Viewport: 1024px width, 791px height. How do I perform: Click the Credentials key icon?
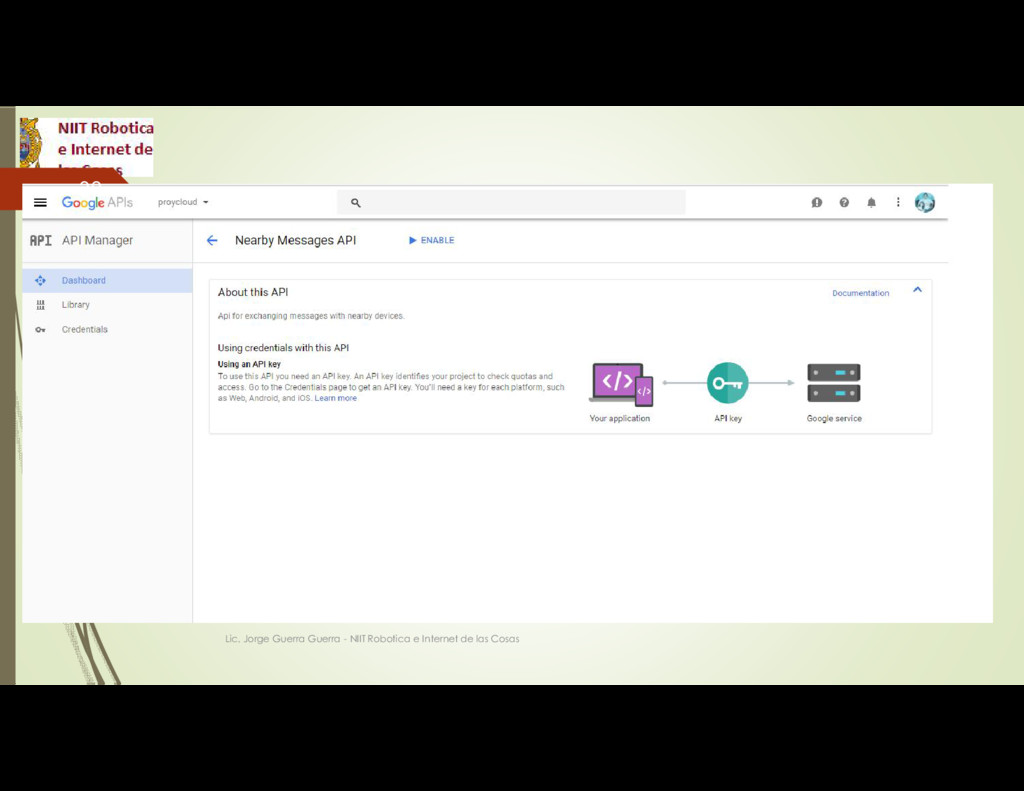click(x=40, y=330)
